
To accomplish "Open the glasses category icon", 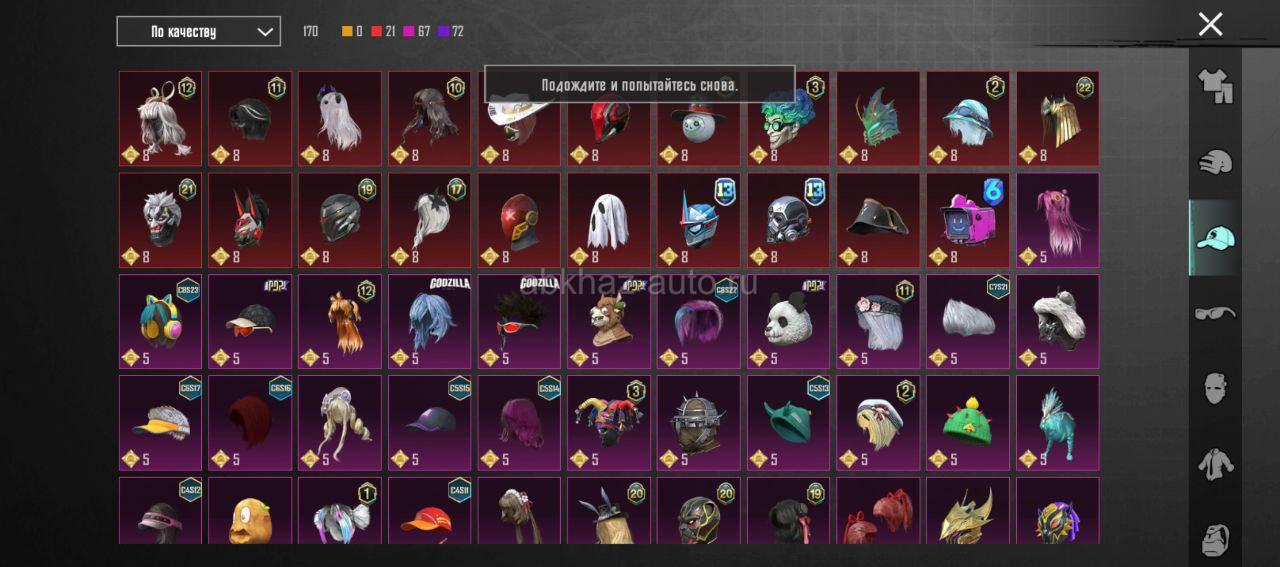I will point(1215,313).
